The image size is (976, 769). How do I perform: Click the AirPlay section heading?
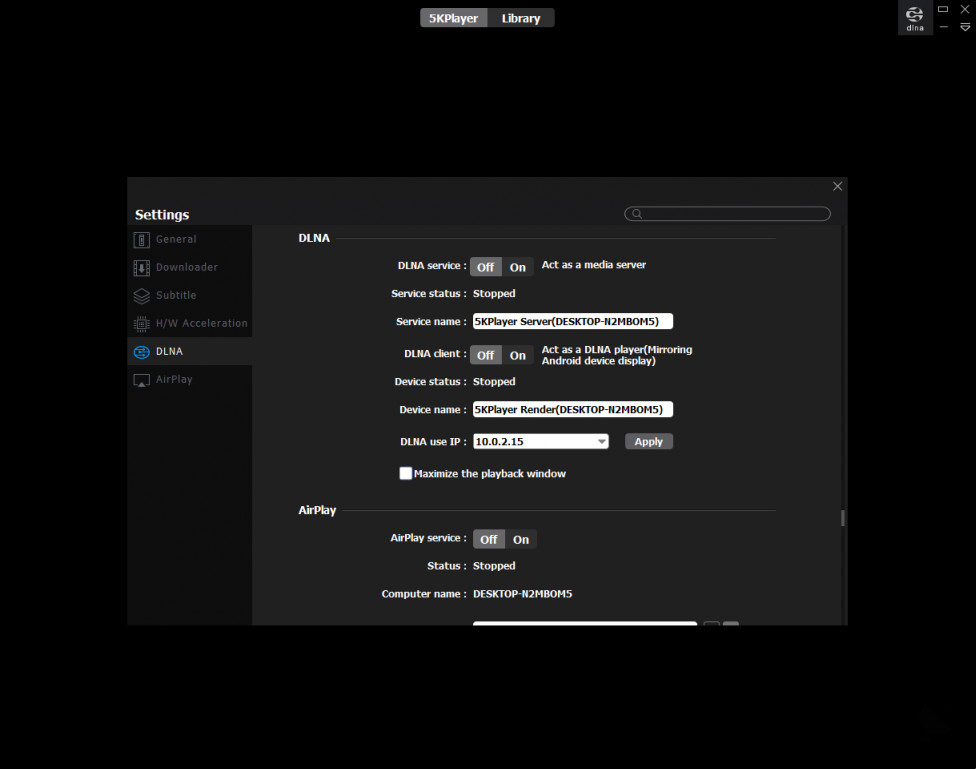point(317,510)
